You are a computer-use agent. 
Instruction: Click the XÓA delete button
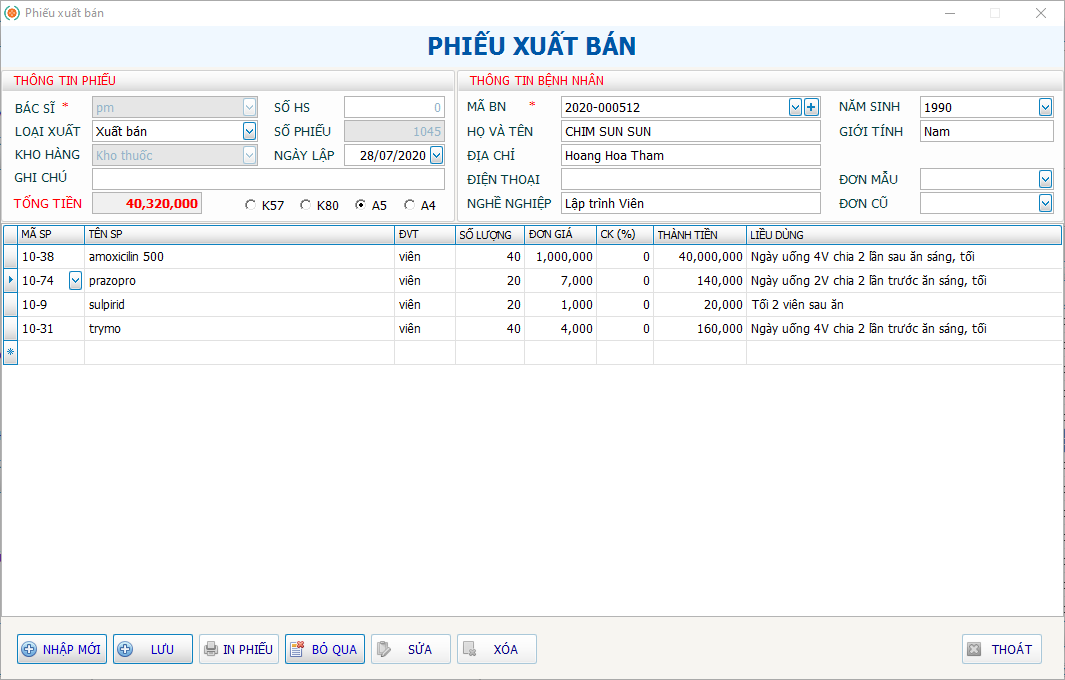[497, 649]
